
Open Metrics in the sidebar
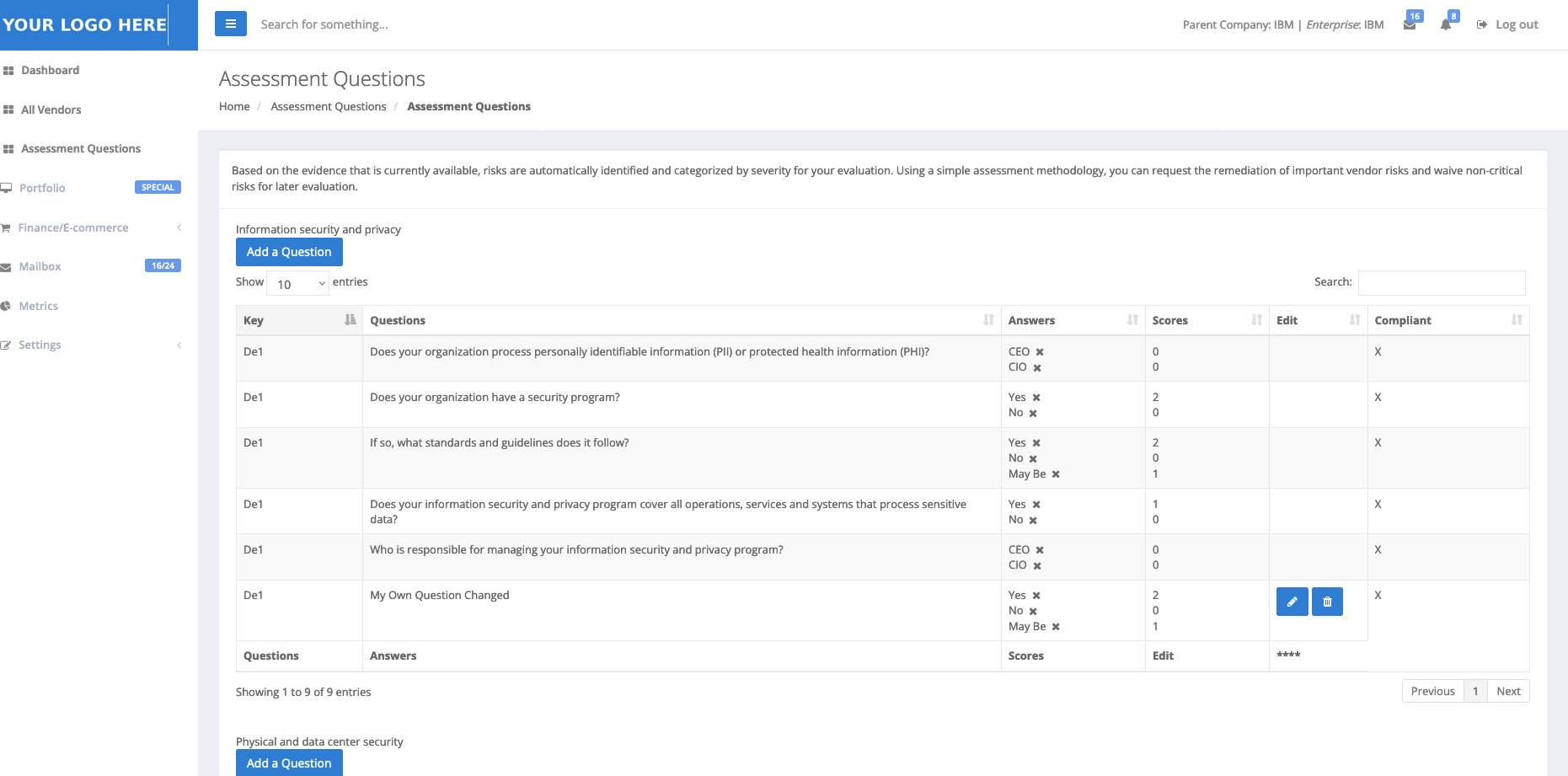coord(39,306)
